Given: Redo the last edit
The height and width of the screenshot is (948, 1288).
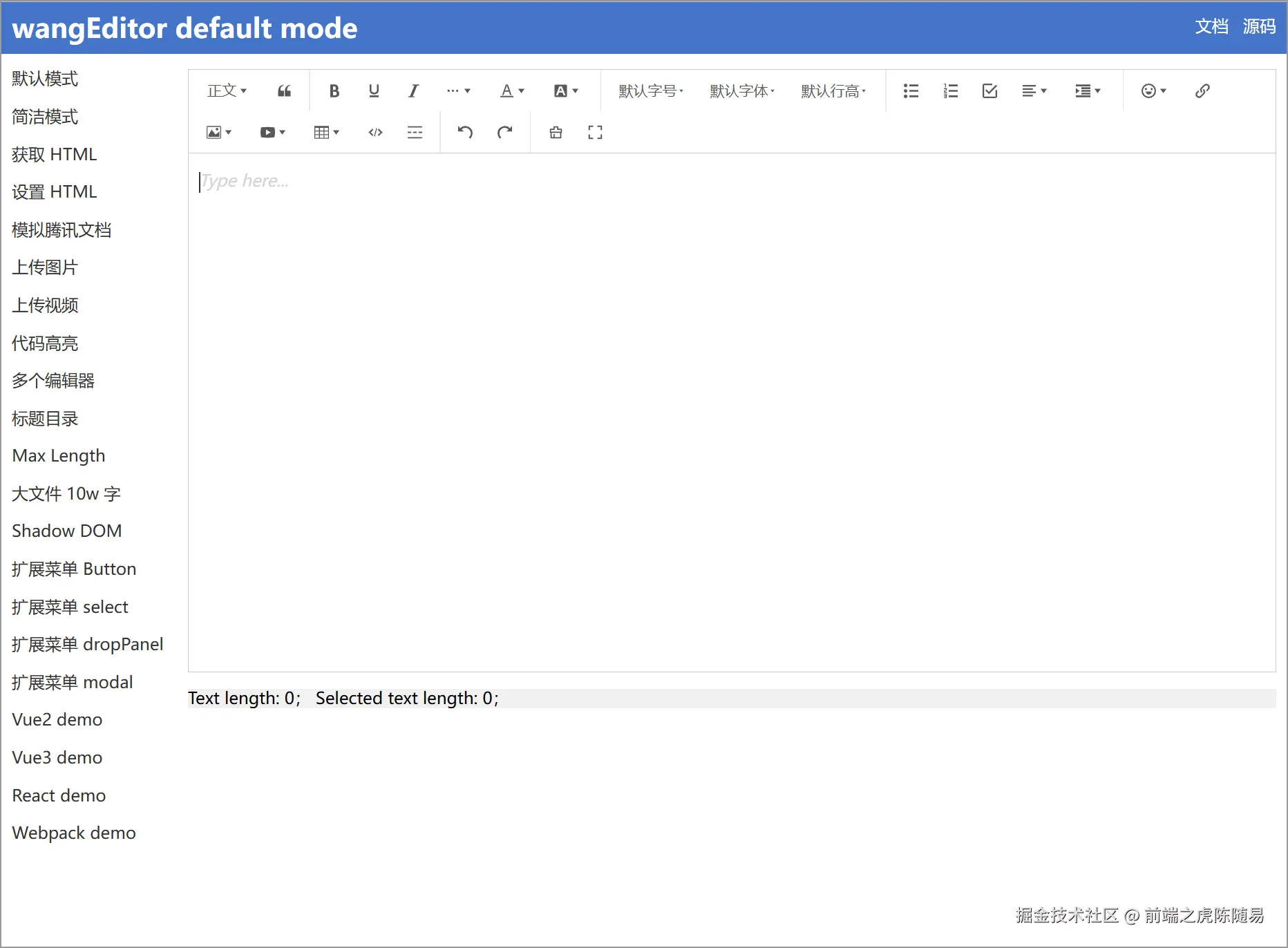Looking at the screenshot, I should point(505,133).
